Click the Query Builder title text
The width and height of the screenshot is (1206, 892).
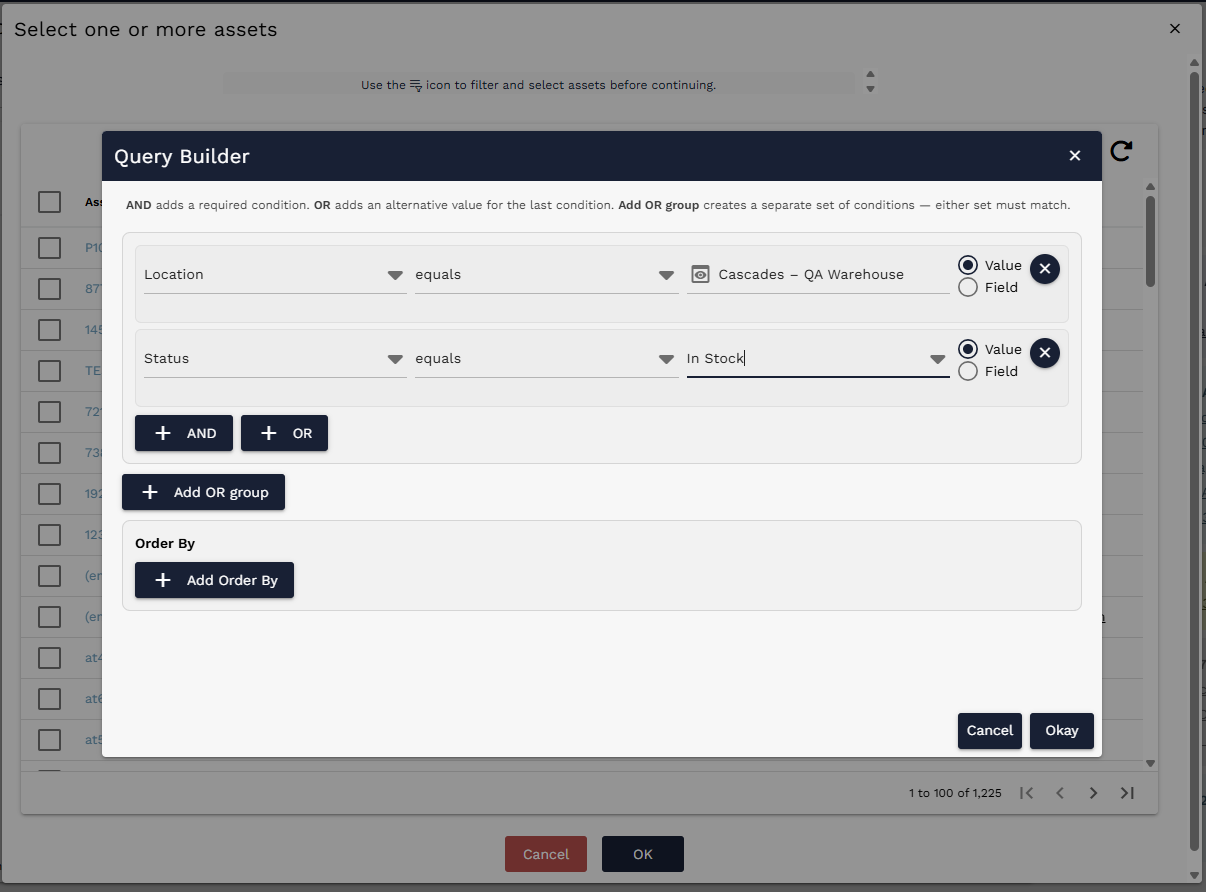coord(182,156)
